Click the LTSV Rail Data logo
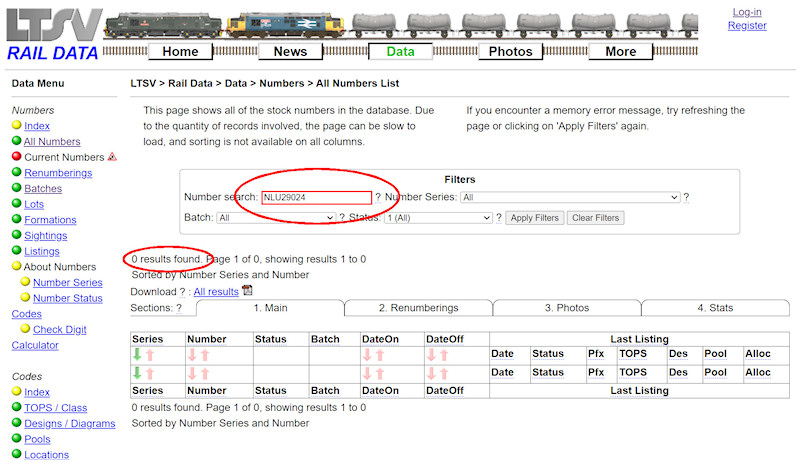The height and width of the screenshot is (460, 800). pyautogui.click(x=53, y=33)
